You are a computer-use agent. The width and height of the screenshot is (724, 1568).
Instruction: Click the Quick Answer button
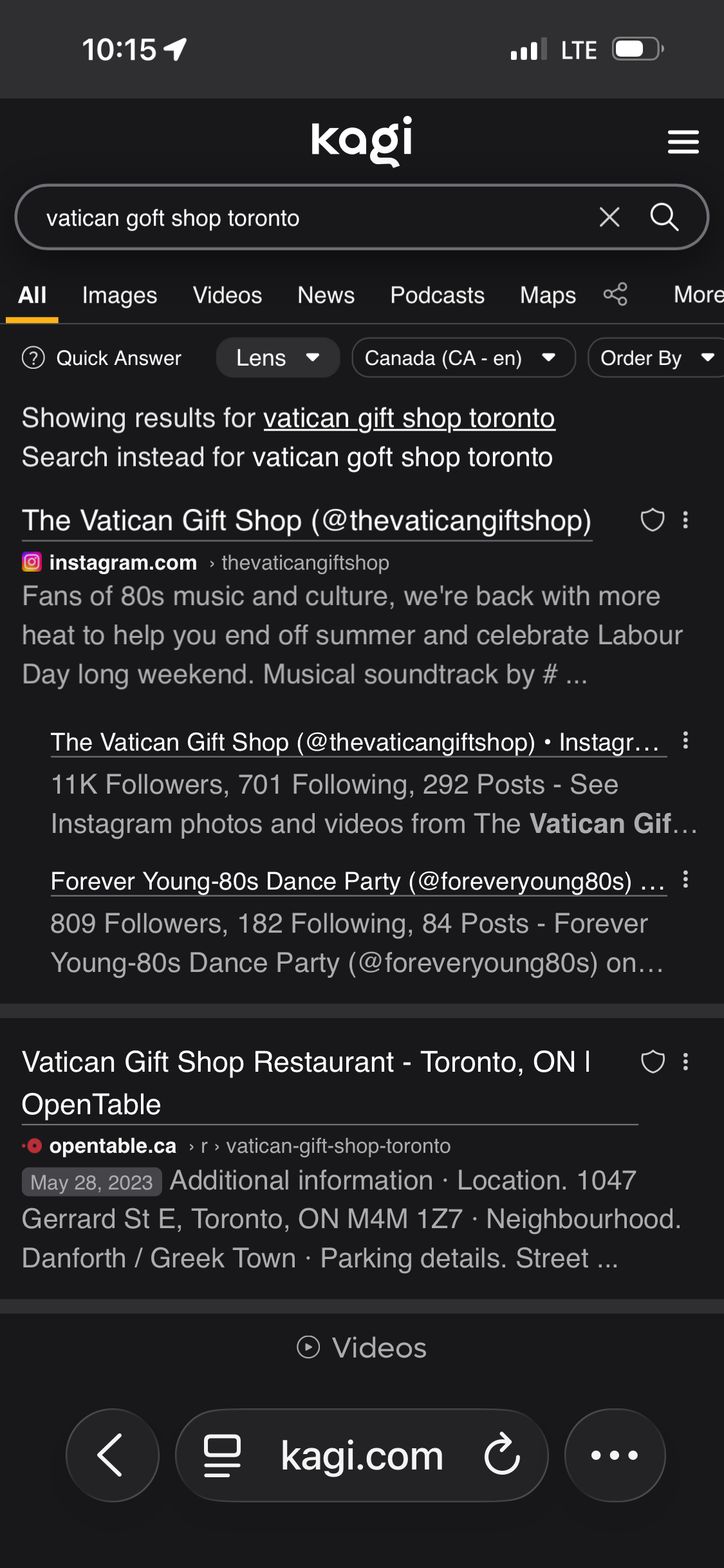[102, 358]
